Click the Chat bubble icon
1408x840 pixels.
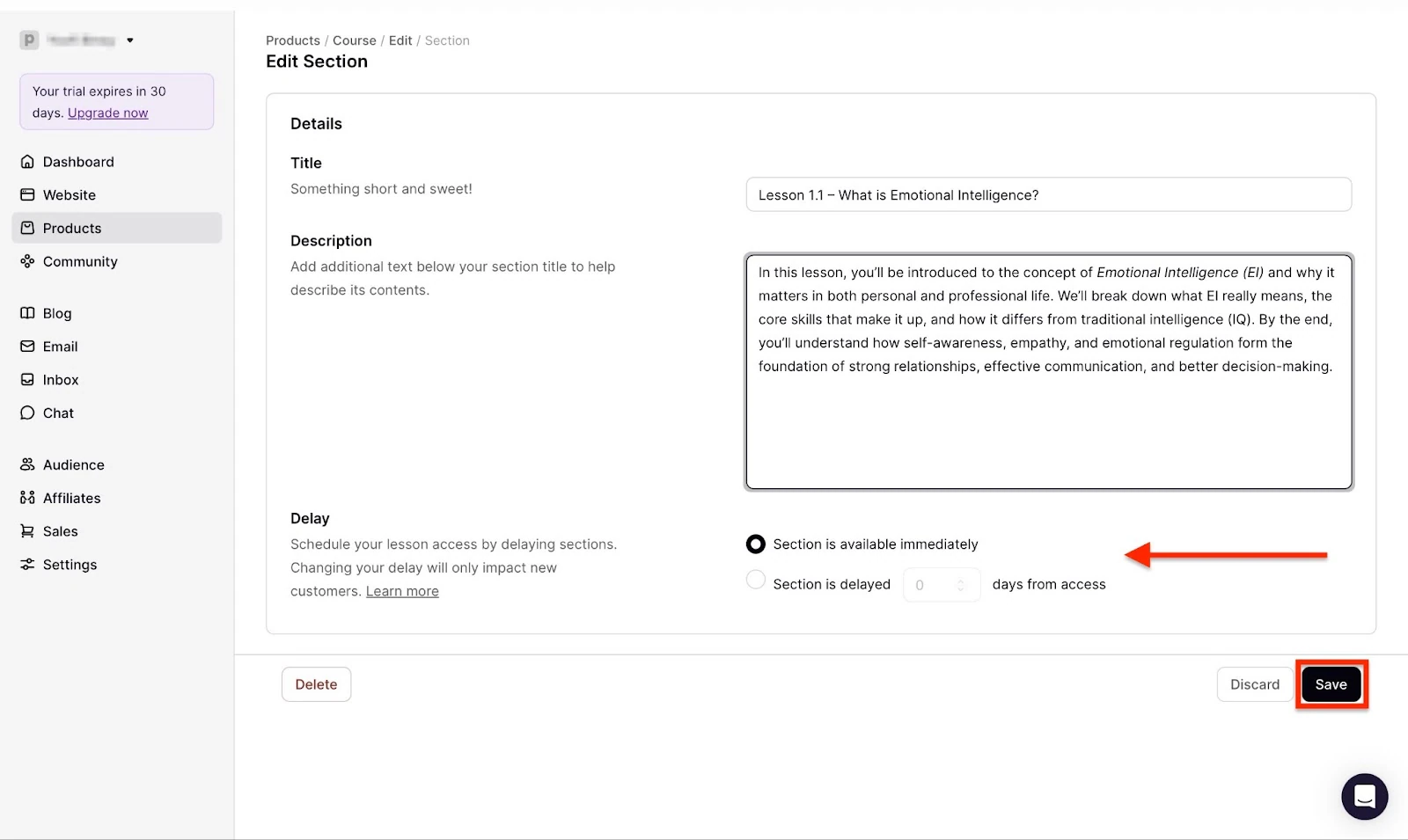[27, 413]
